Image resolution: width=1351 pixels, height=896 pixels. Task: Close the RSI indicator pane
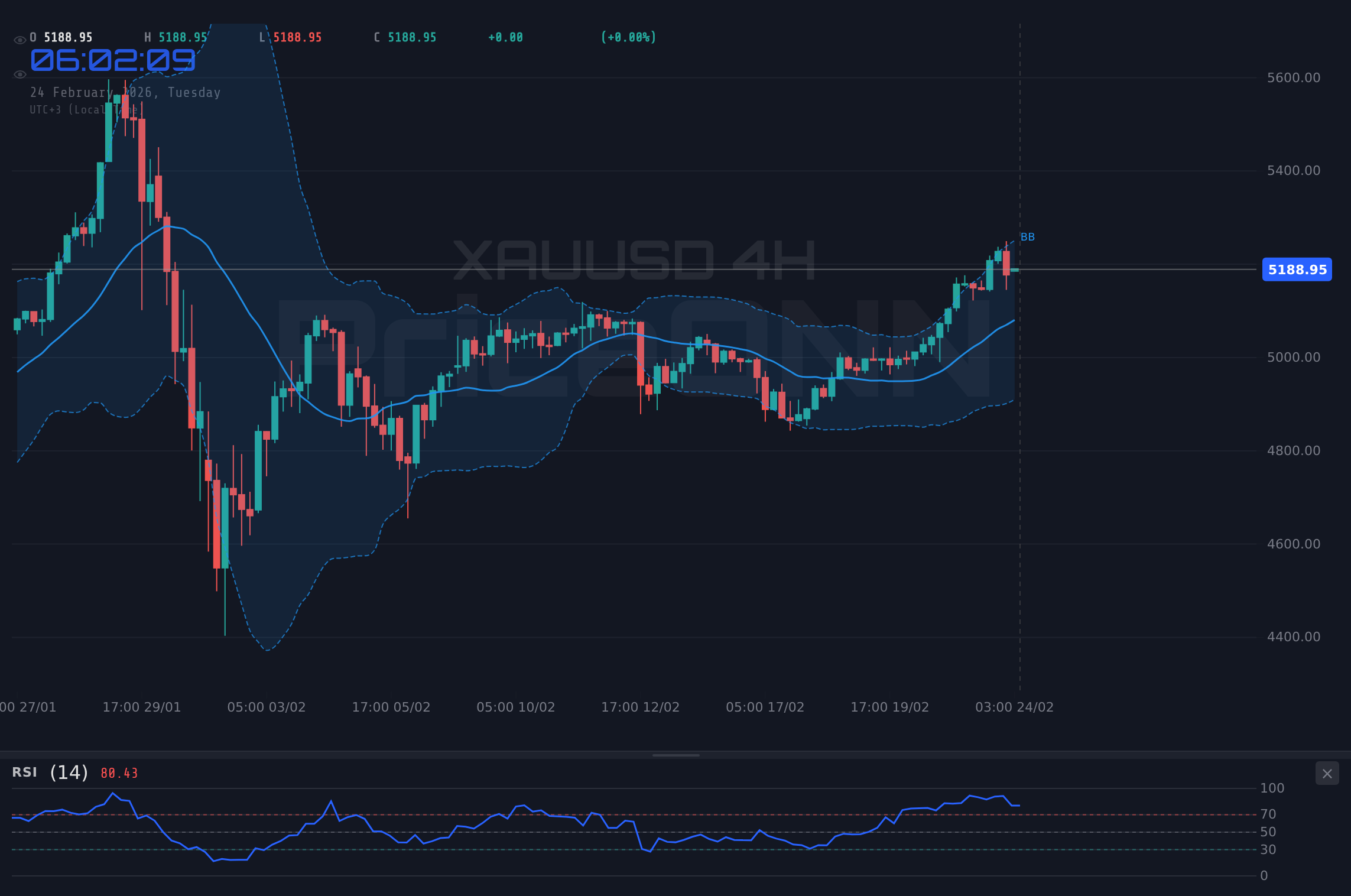(1327, 773)
